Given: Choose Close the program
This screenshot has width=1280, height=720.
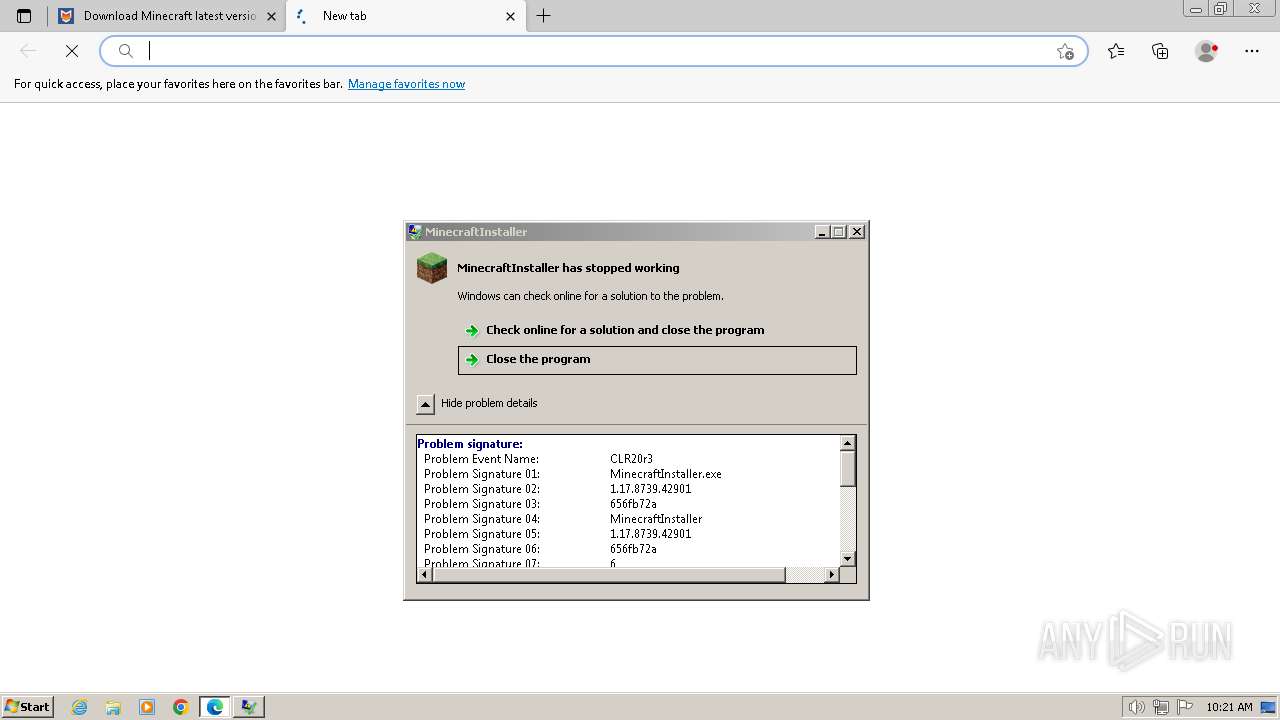Looking at the screenshot, I should pyautogui.click(x=657, y=360).
